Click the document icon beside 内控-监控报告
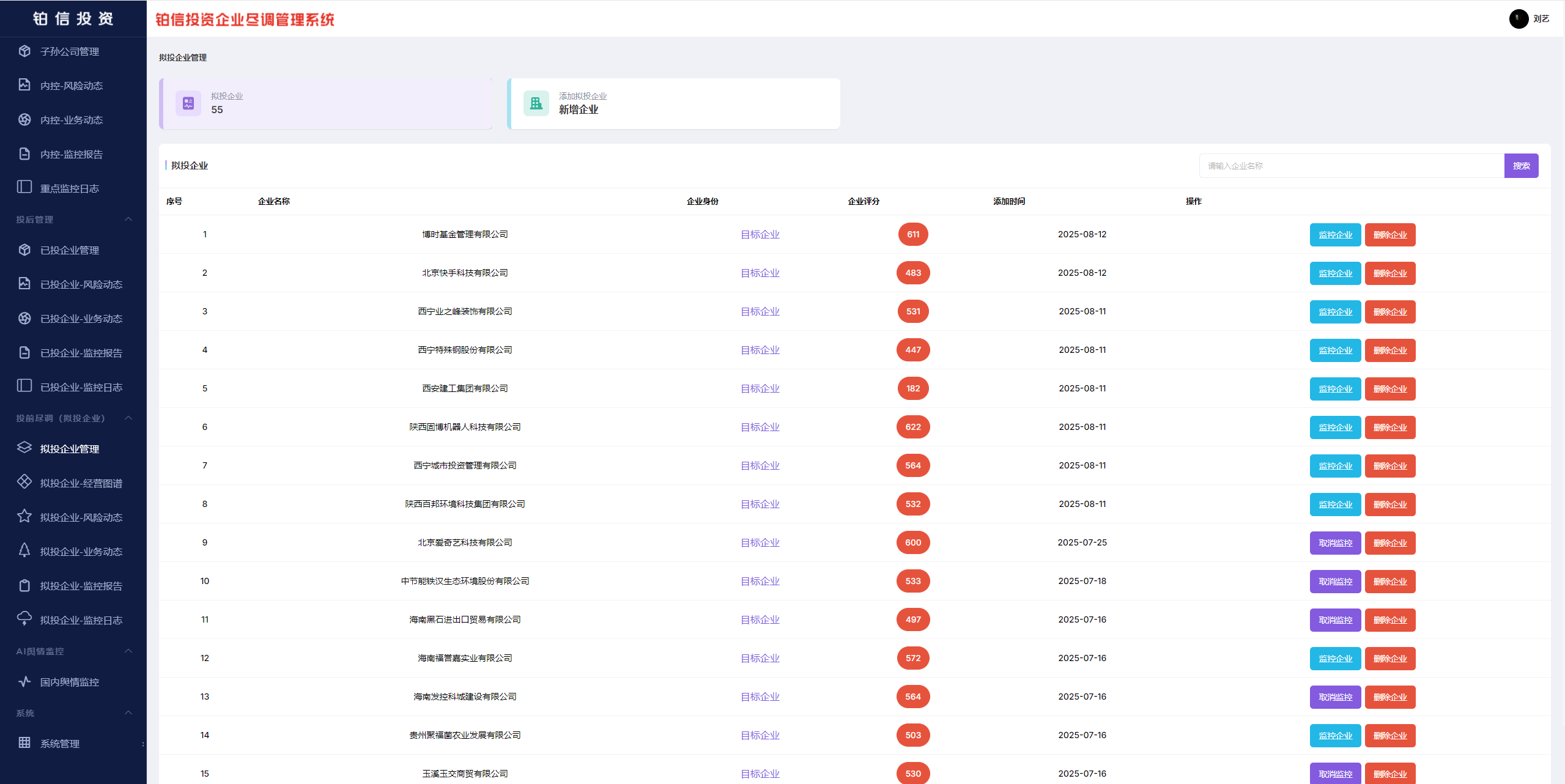 pos(24,153)
